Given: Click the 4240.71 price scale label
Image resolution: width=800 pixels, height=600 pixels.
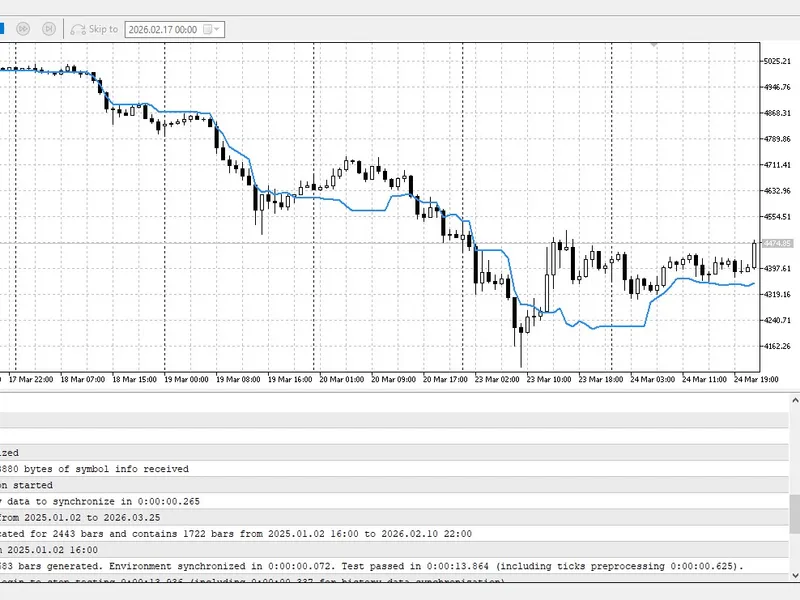Looking at the screenshot, I should 777,320.
